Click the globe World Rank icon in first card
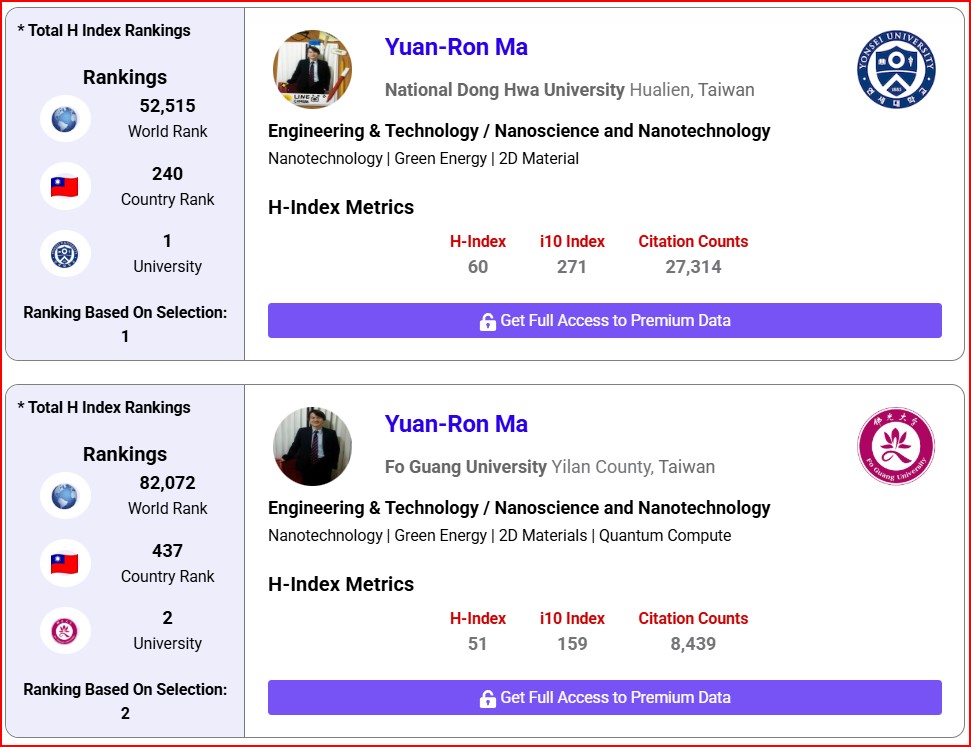Screen dimensions: 971x747 (64, 119)
